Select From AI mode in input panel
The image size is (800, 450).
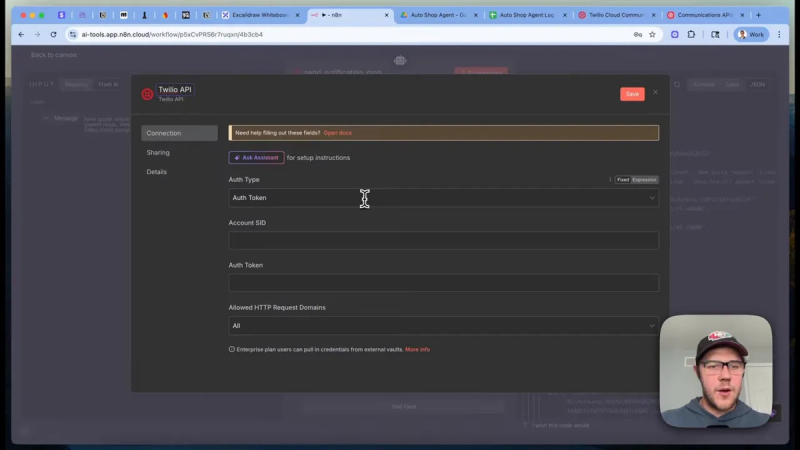[x=108, y=85]
